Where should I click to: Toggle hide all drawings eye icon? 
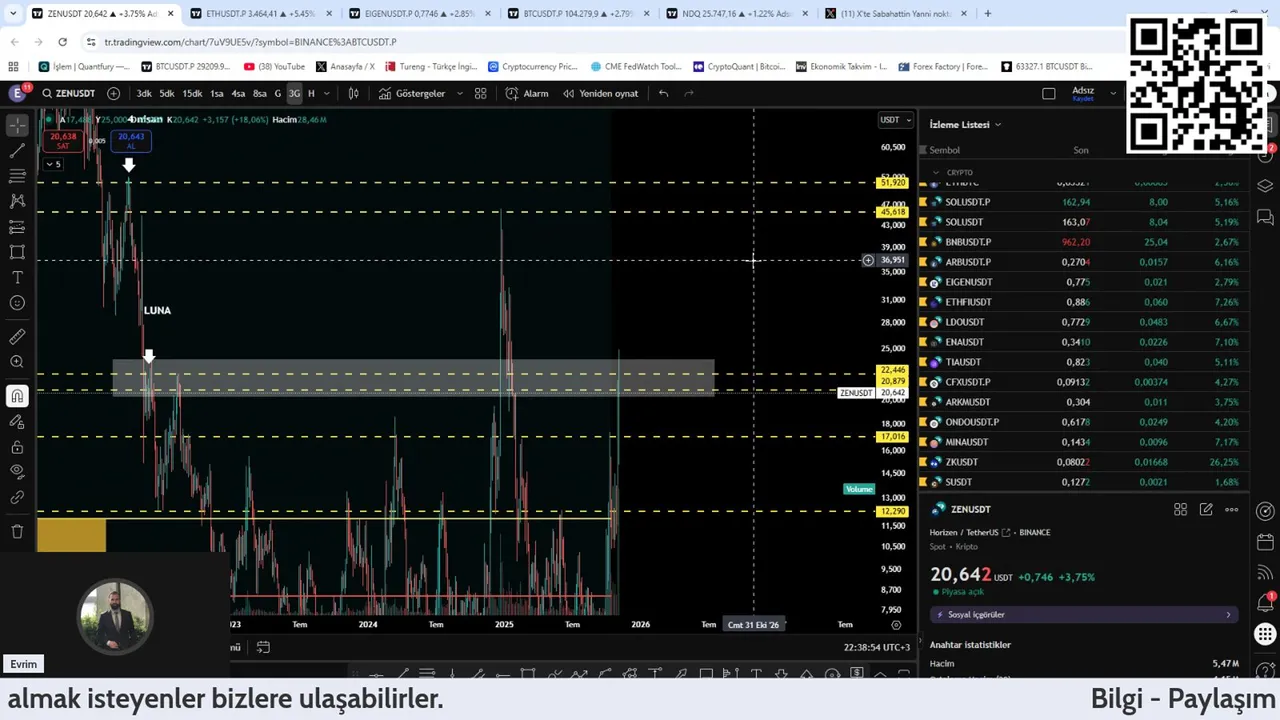[17, 471]
